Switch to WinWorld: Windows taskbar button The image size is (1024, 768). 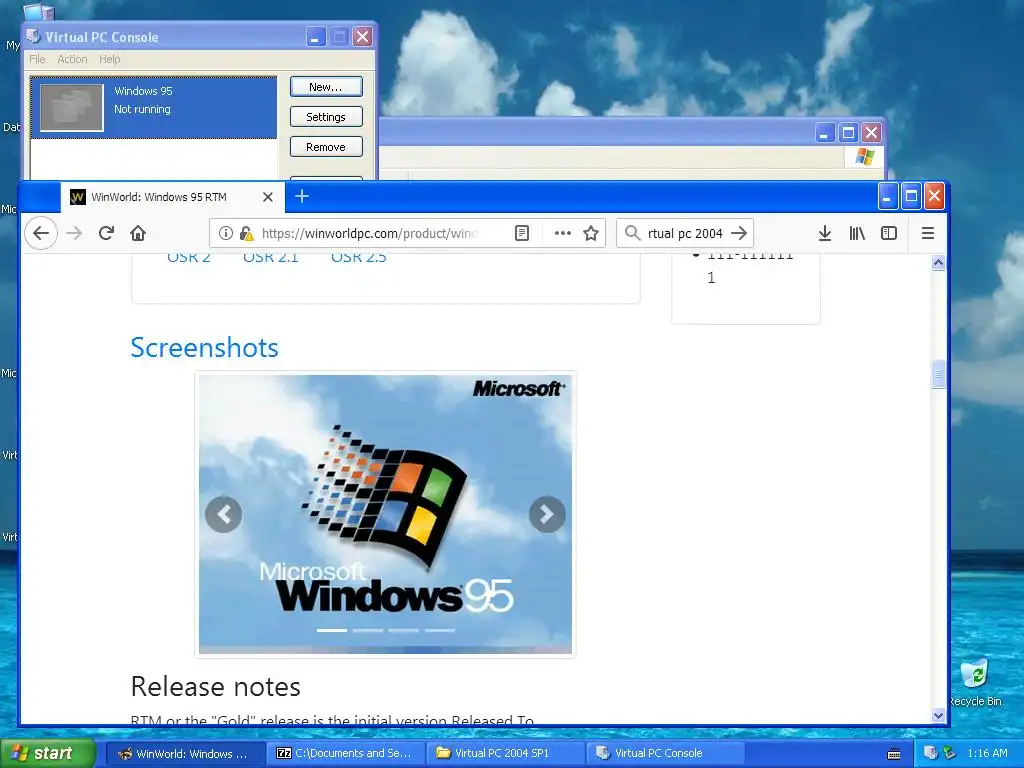point(186,754)
